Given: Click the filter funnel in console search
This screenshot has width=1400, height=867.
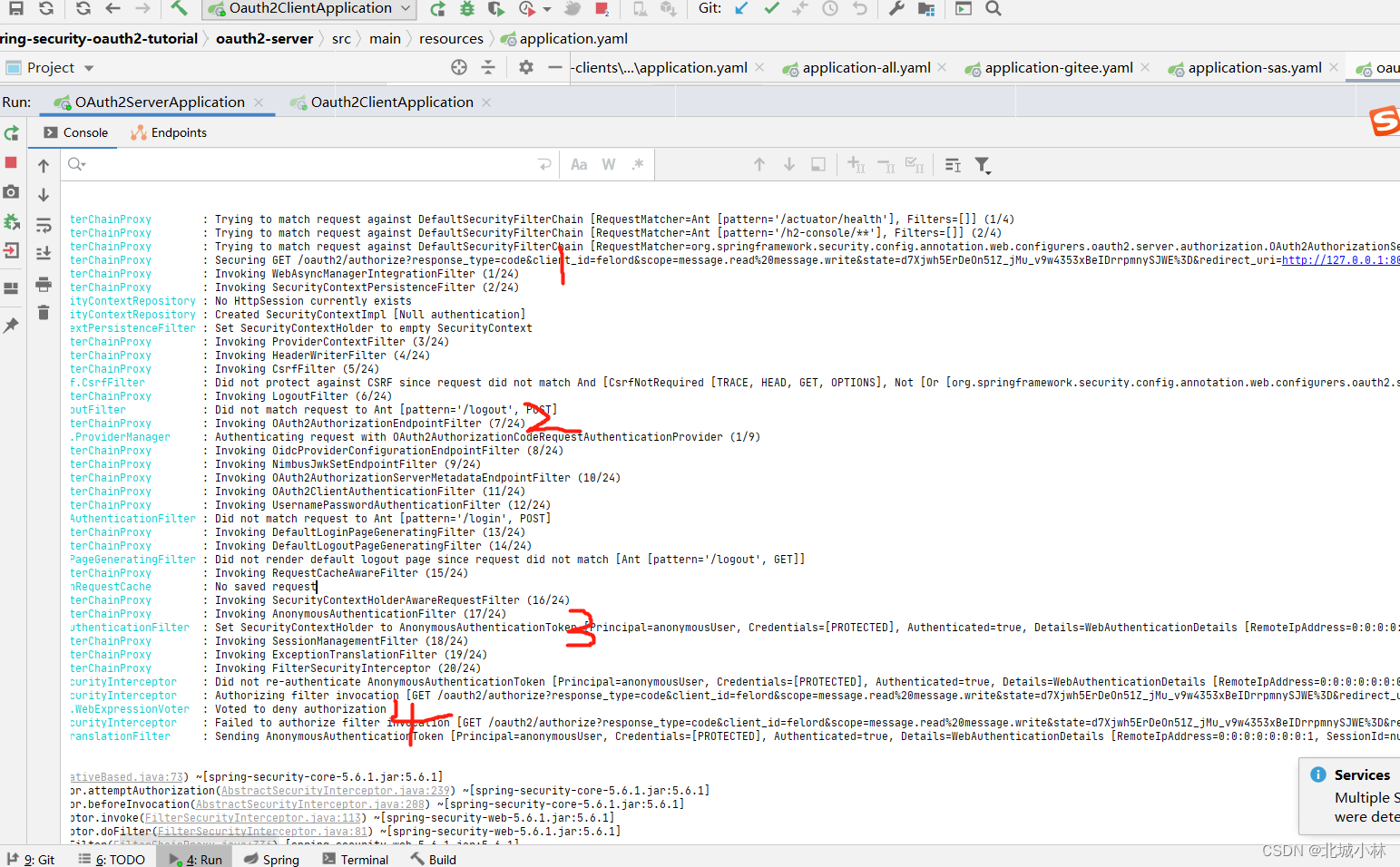Looking at the screenshot, I should (x=983, y=165).
